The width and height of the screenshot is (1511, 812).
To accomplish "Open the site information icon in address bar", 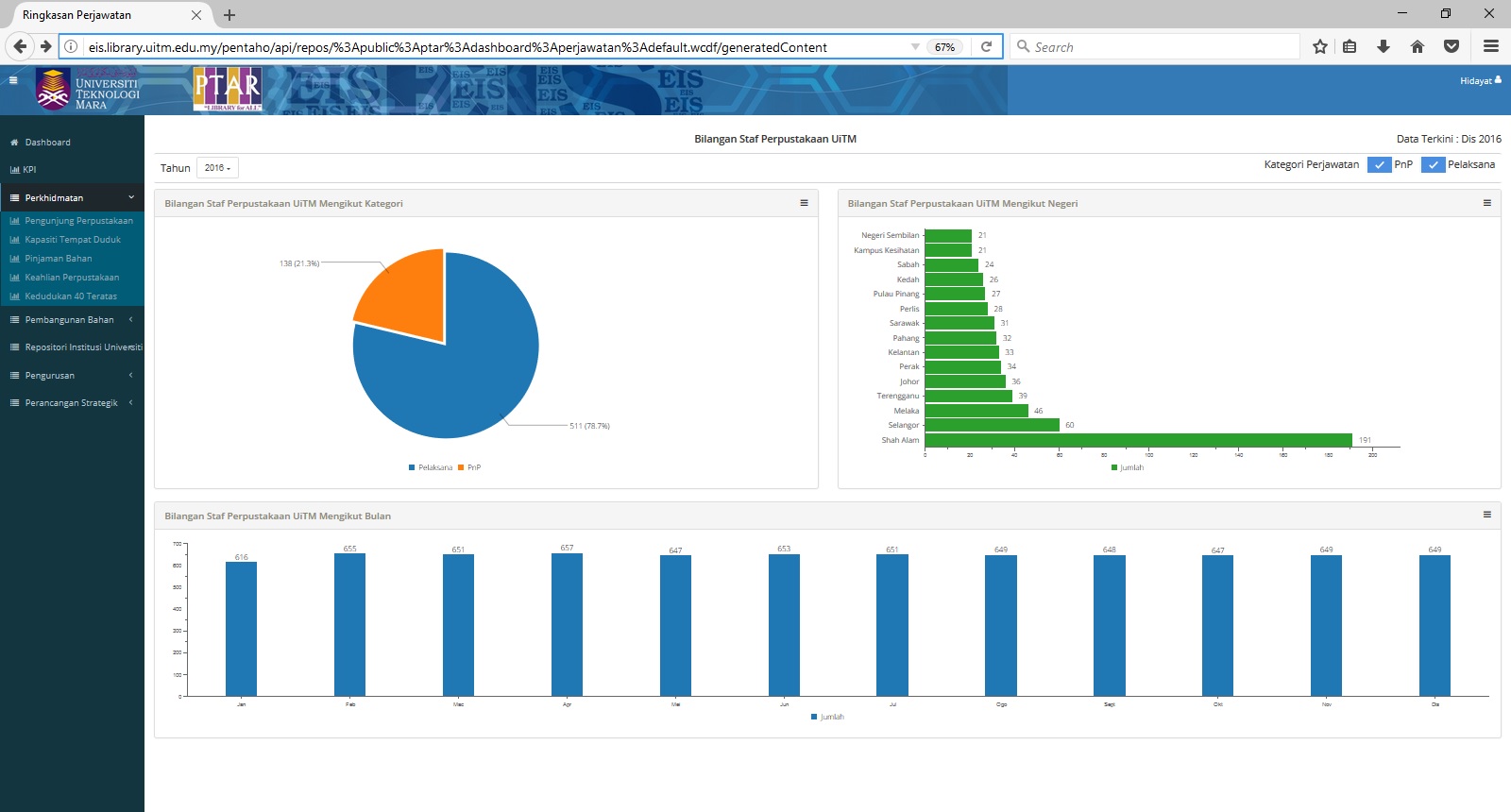I will tap(71, 46).
